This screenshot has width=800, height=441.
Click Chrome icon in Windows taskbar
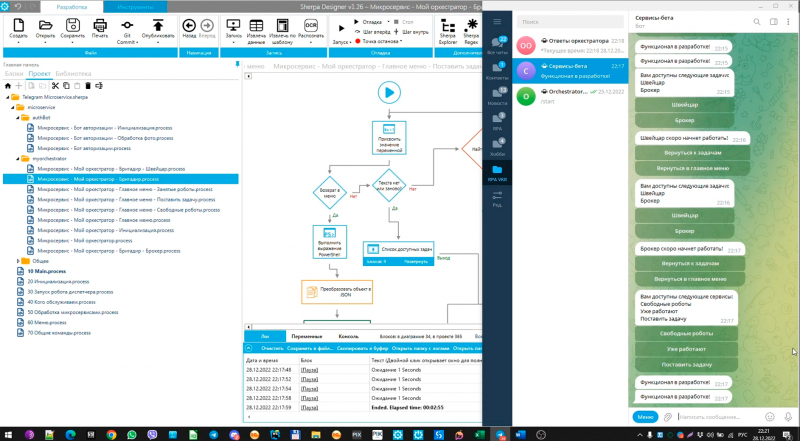coord(111,434)
